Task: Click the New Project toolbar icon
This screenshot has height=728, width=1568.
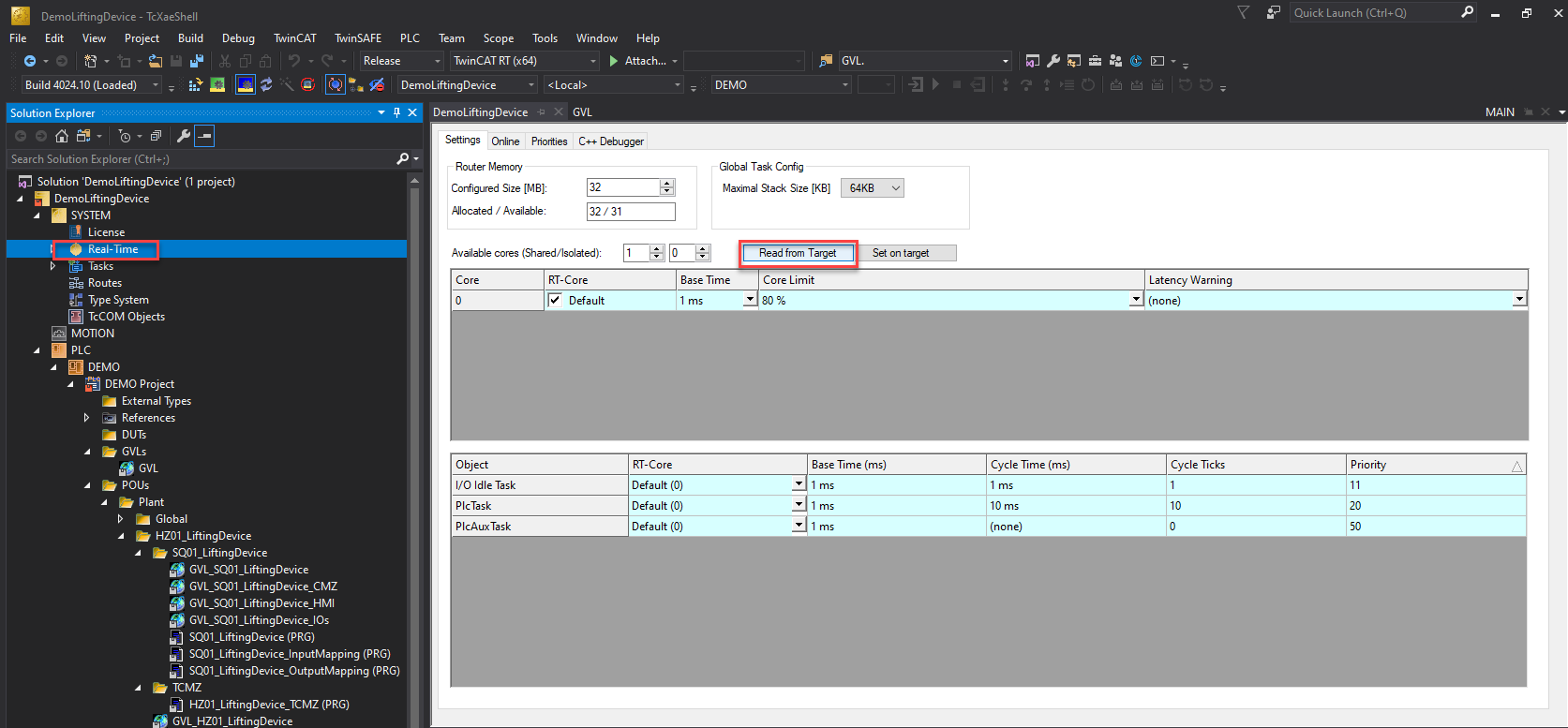Action: point(91,61)
